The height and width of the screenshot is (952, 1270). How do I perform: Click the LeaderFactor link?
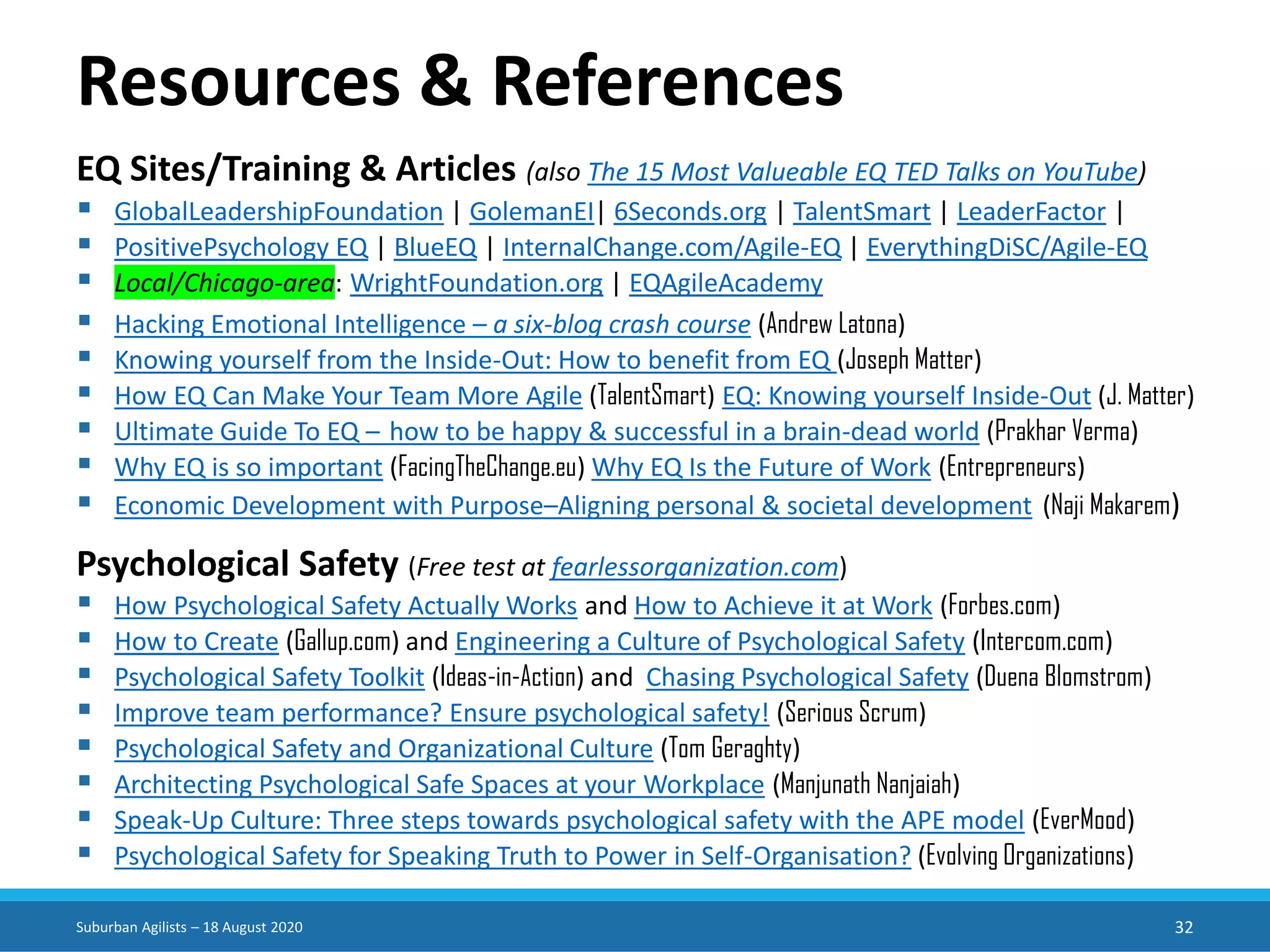pyautogui.click(x=1031, y=212)
